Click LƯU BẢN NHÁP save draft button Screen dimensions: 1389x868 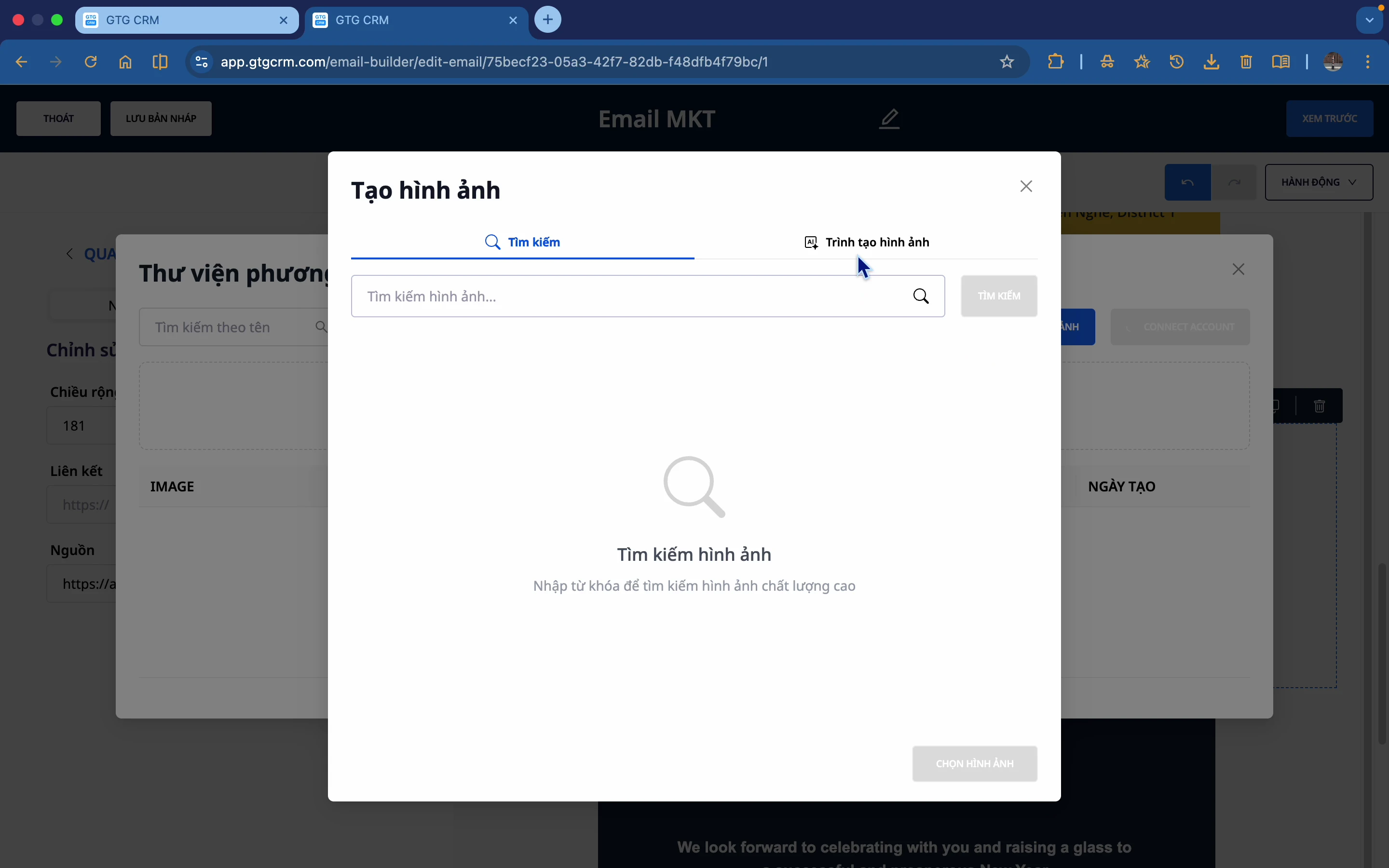[x=161, y=119]
